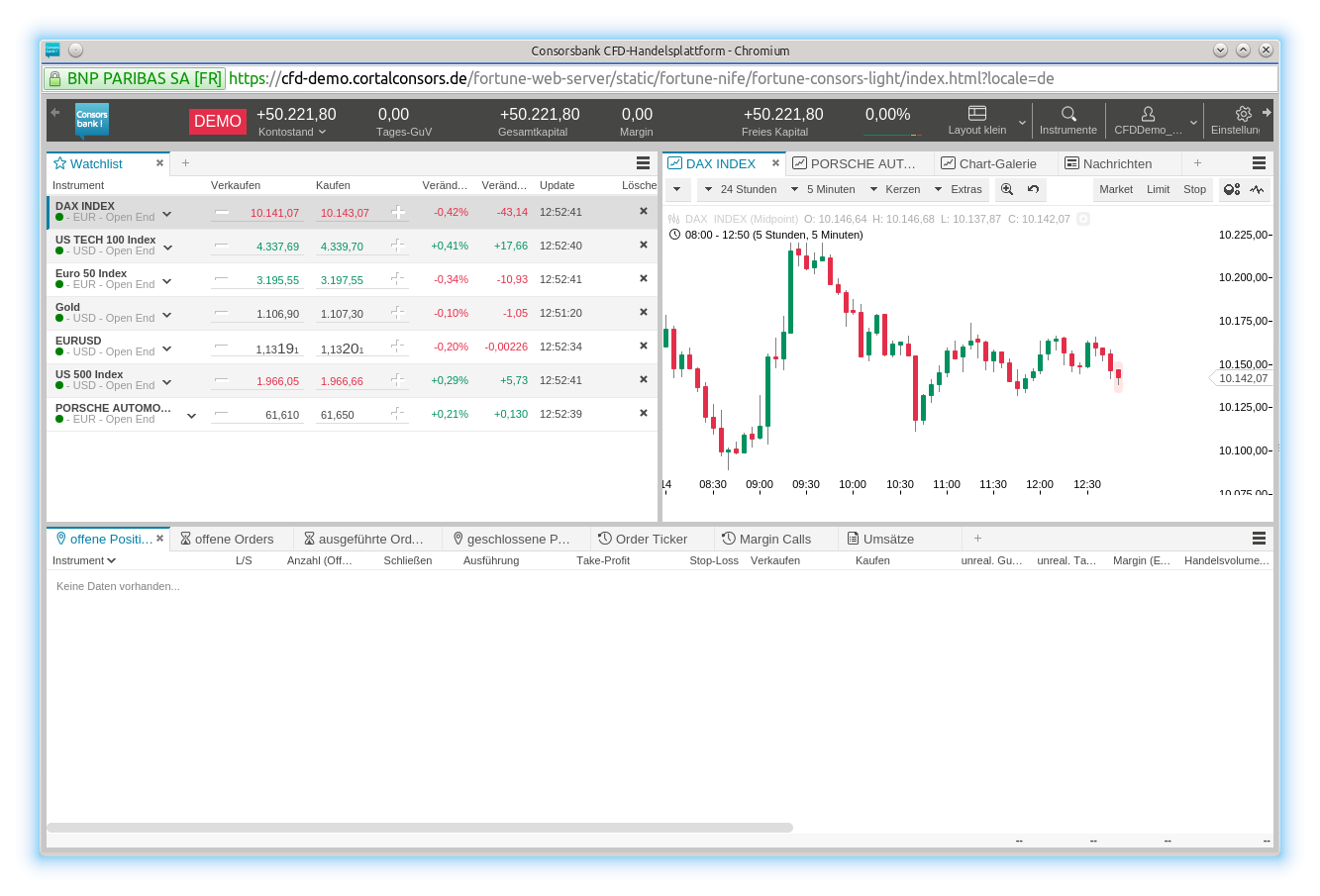Click the horizontal scrollbar in positions panel

(x=420, y=828)
